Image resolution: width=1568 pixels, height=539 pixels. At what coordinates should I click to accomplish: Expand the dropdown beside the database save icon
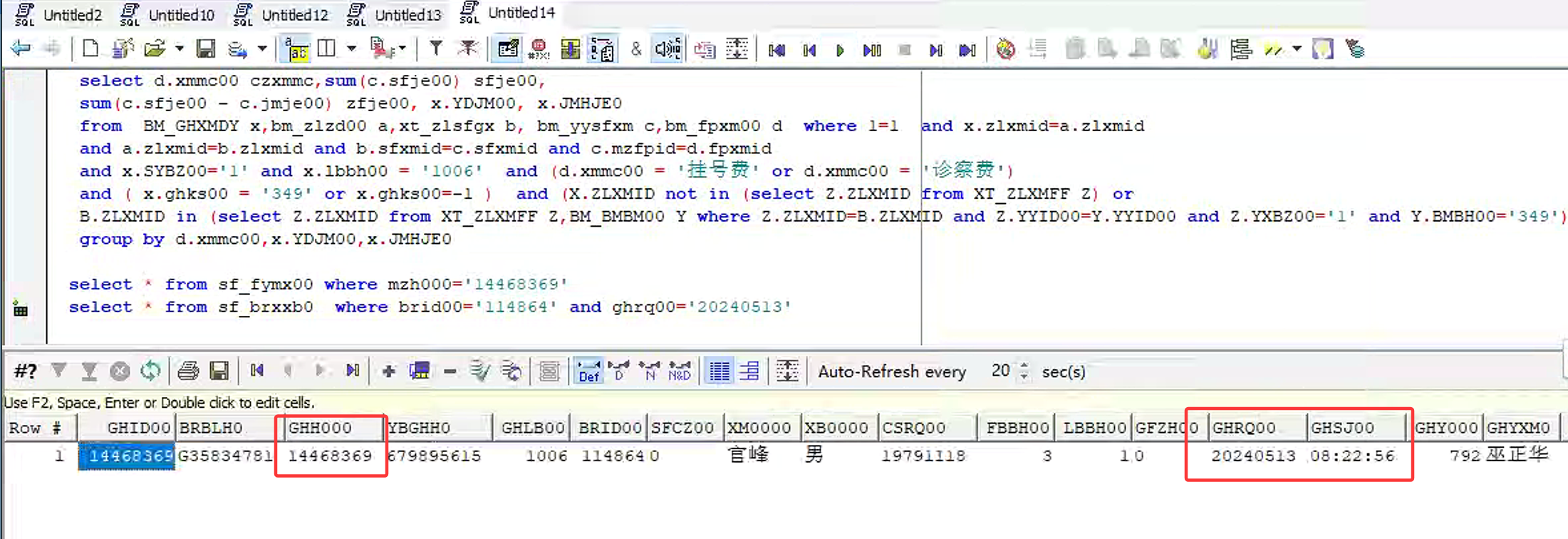pyautogui.click(x=262, y=48)
